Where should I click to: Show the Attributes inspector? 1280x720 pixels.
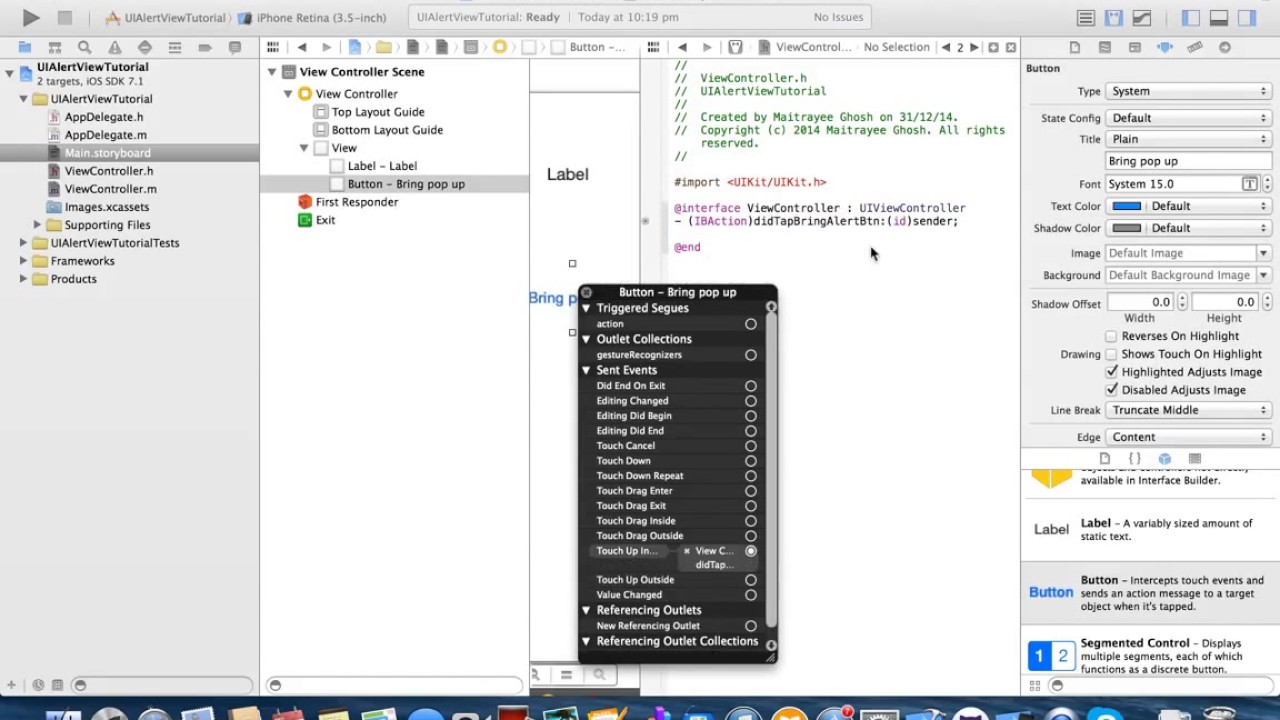(x=1165, y=47)
